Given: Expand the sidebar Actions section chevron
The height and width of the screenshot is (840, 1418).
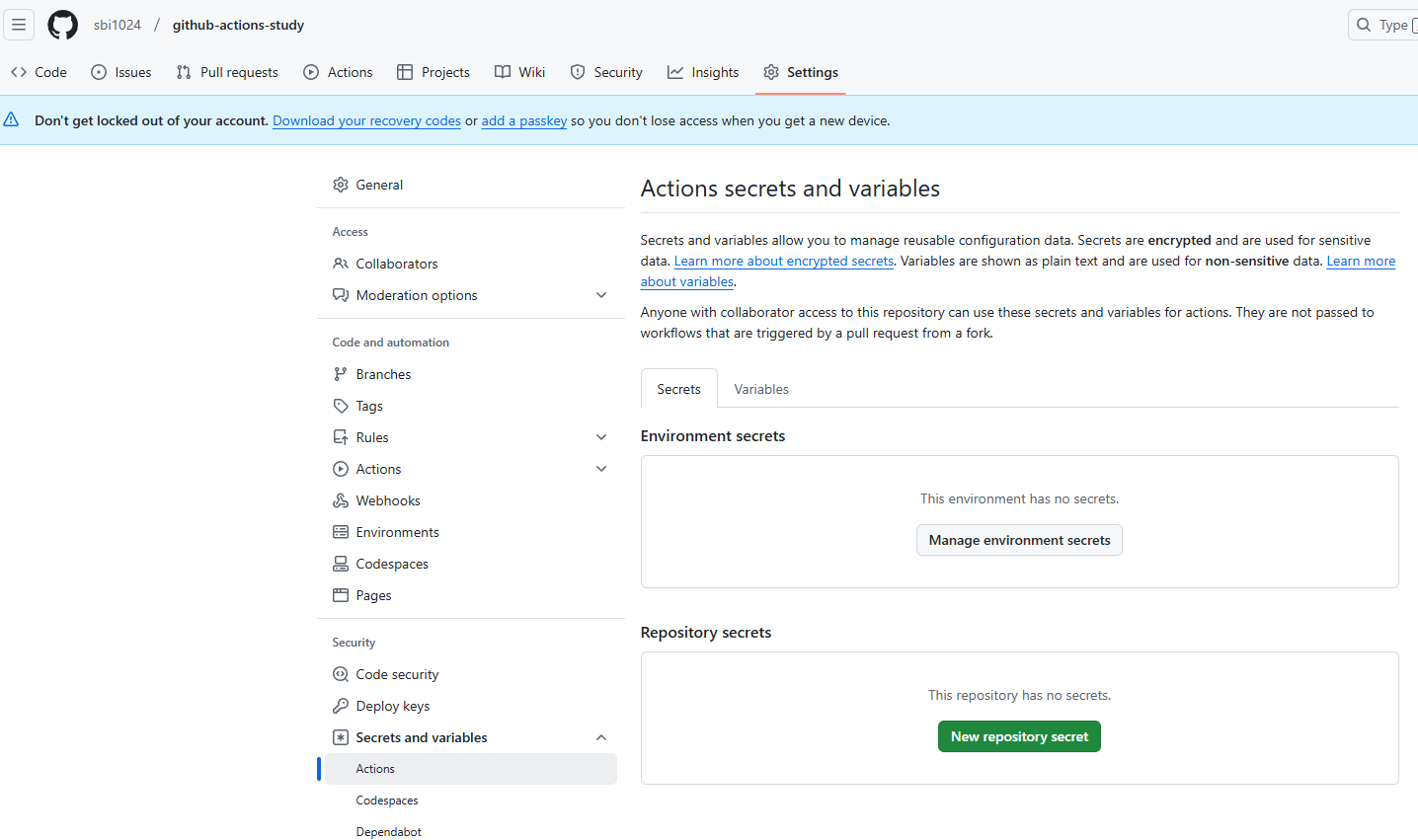Looking at the screenshot, I should (x=601, y=469).
